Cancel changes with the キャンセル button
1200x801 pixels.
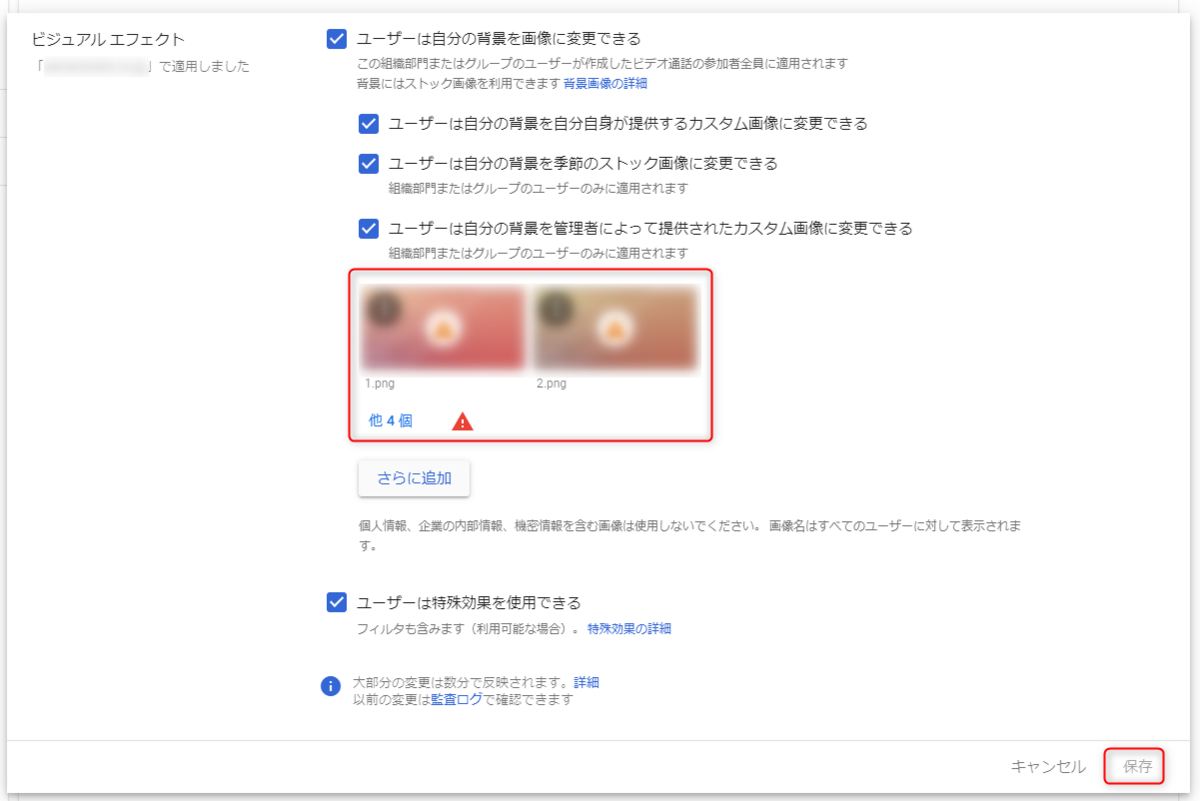pyautogui.click(x=1048, y=767)
